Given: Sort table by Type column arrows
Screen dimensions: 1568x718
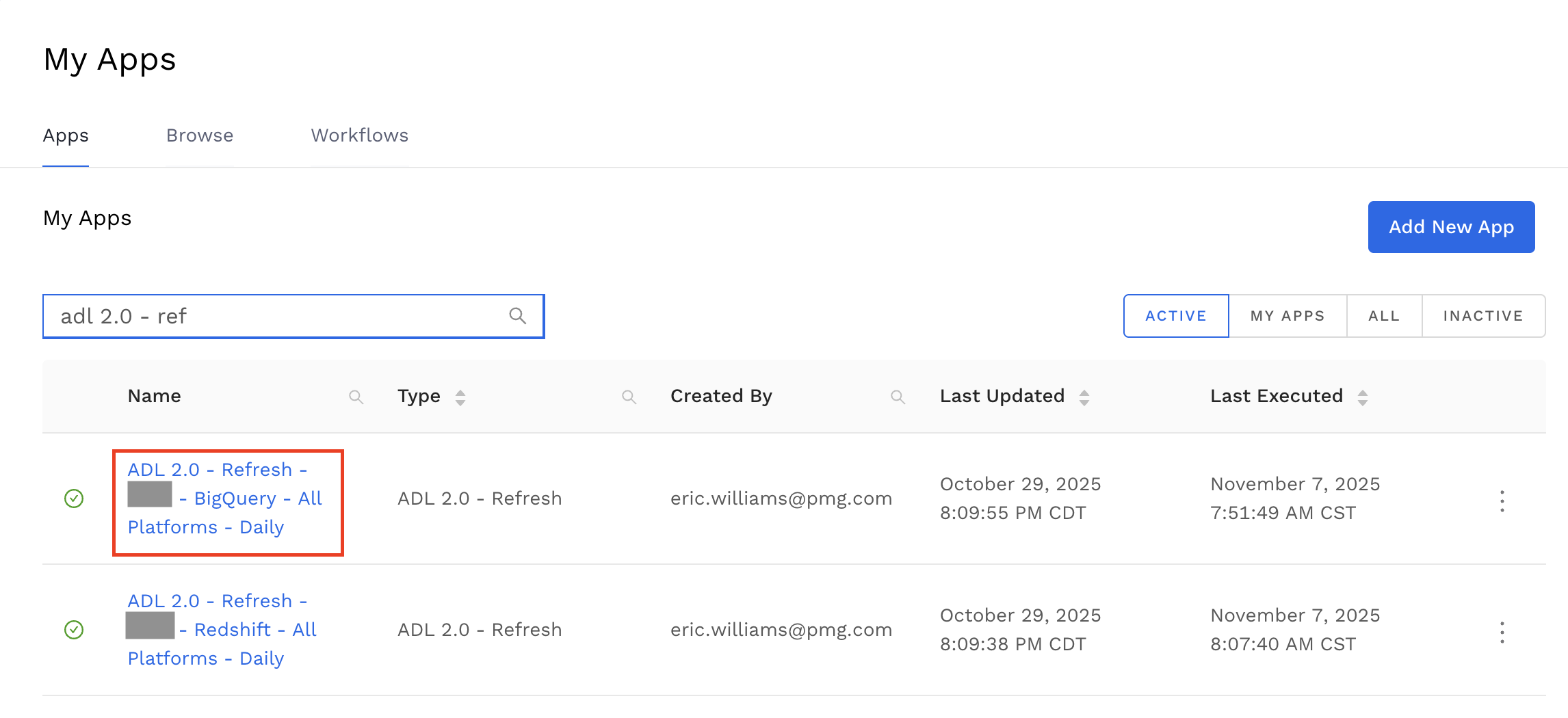Looking at the screenshot, I should [460, 397].
